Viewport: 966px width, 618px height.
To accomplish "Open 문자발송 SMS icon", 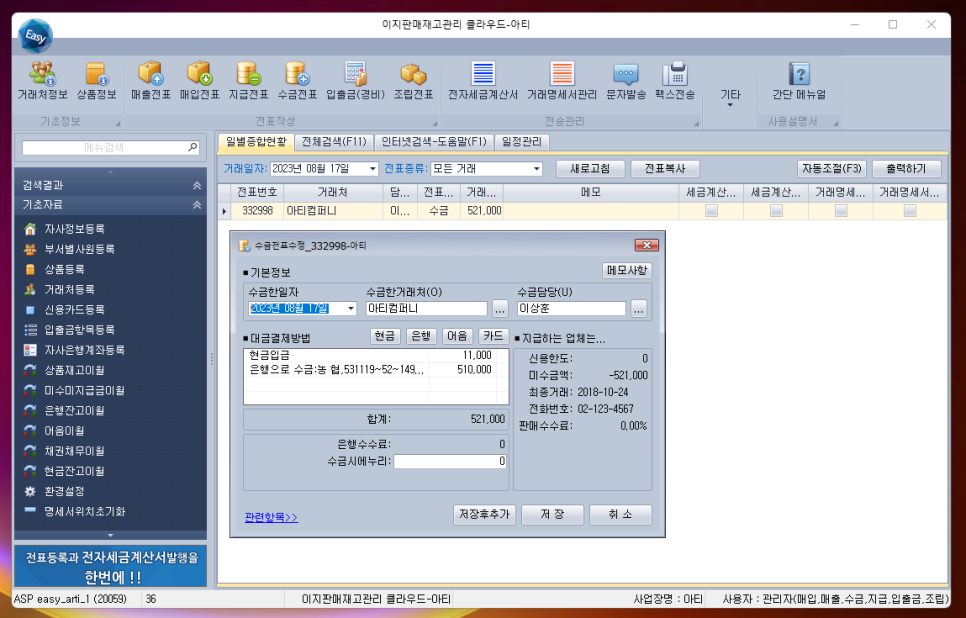I will pyautogui.click(x=626, y=81).
